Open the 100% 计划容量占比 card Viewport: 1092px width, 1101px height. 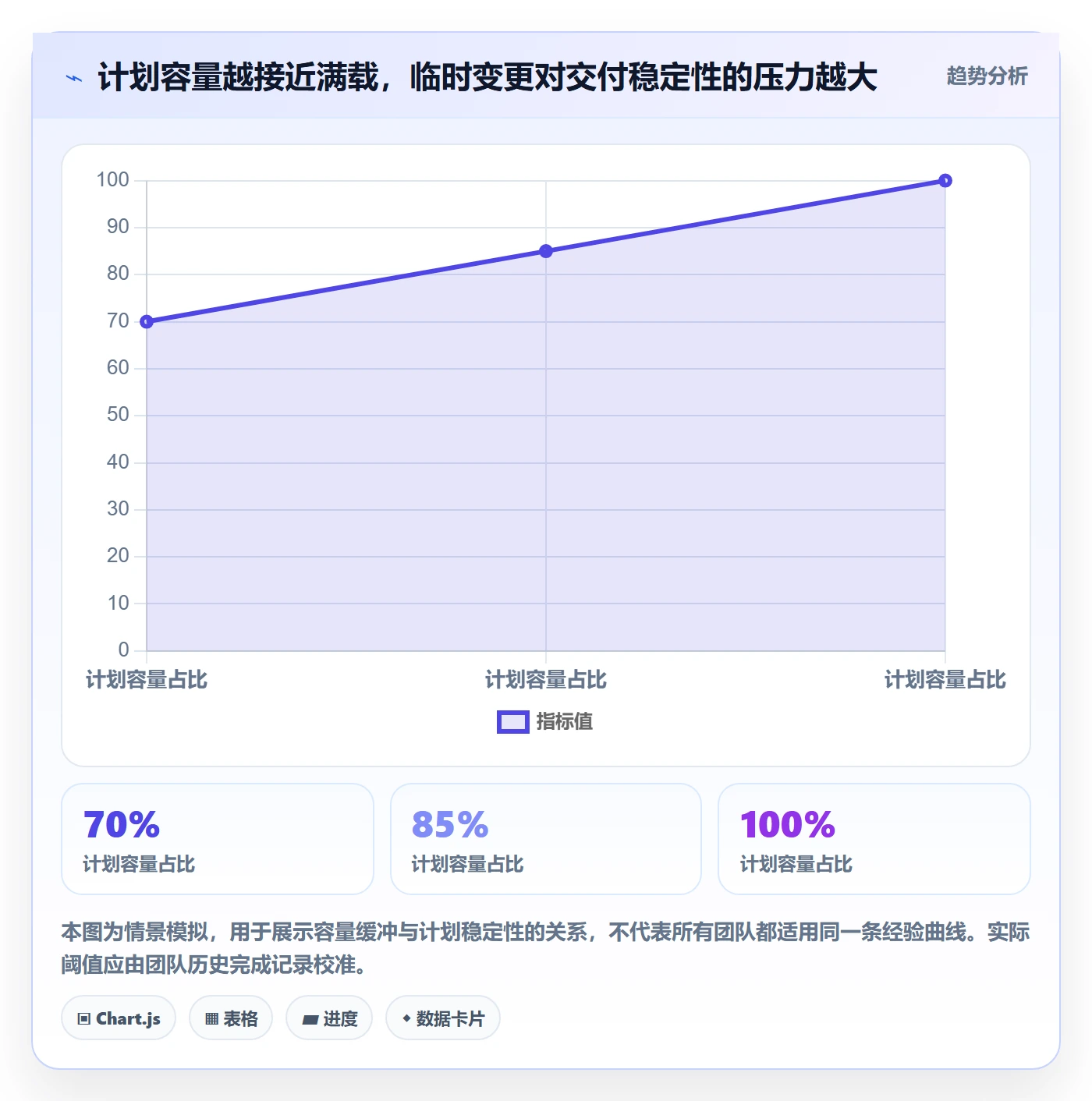point(874,839)
